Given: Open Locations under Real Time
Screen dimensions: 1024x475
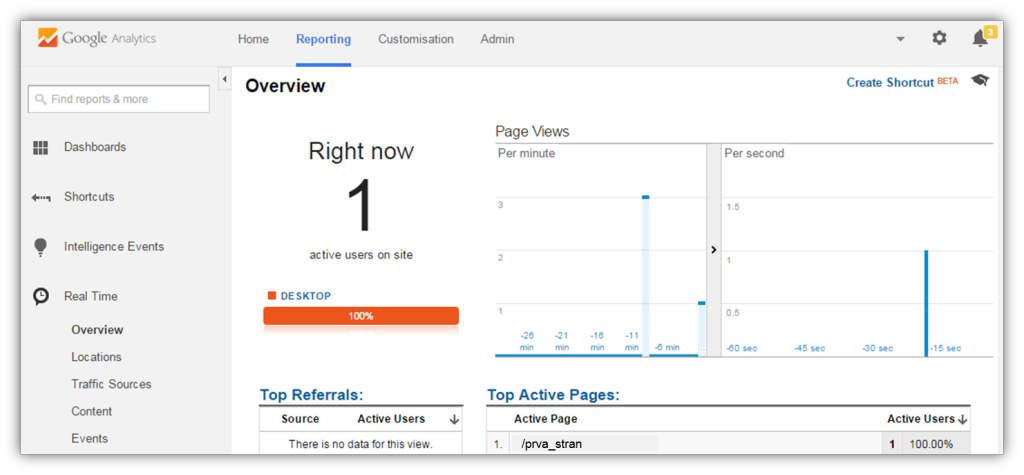Looking at the screenshot, I should [x=96, y=357].
